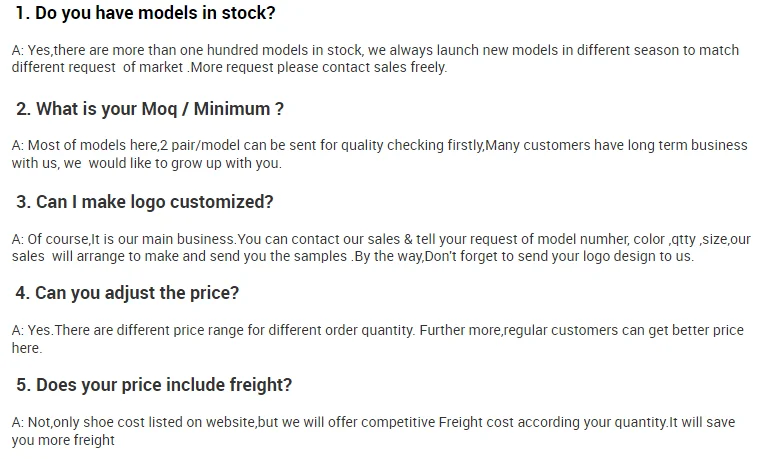
Task: Click the "A:" label of the price-adjustment answer
Action: tap(17, 330)
